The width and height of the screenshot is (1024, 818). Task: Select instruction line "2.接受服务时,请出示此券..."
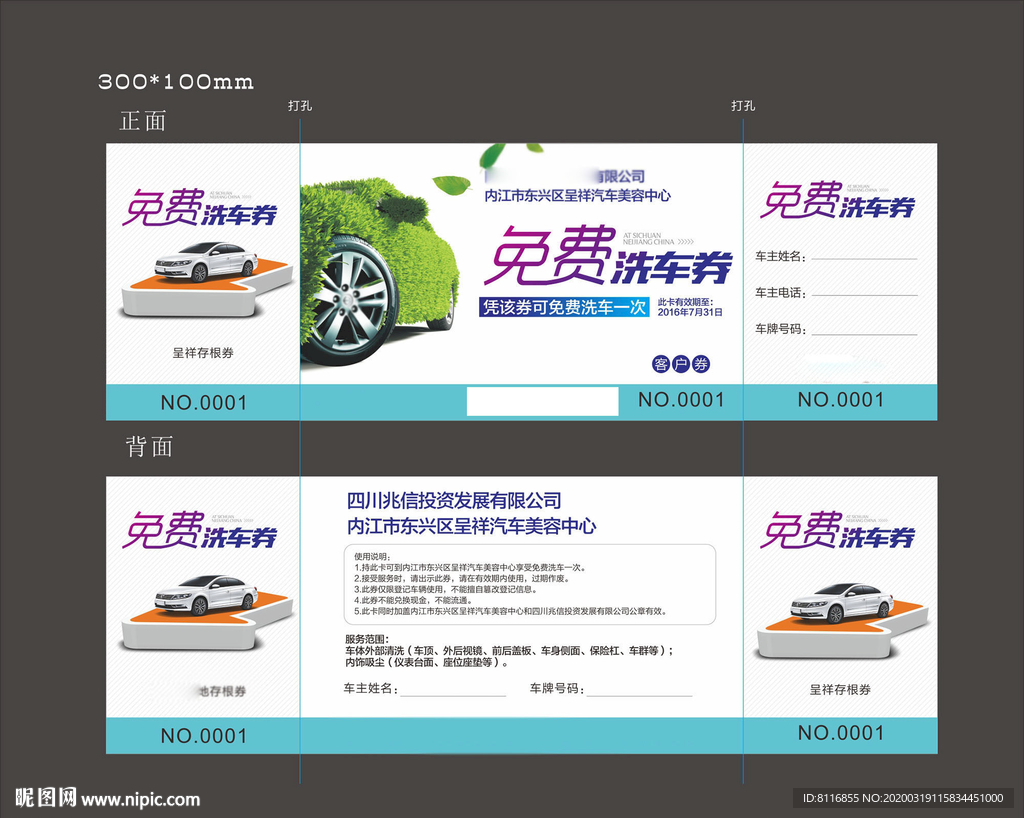click(462, 578)
